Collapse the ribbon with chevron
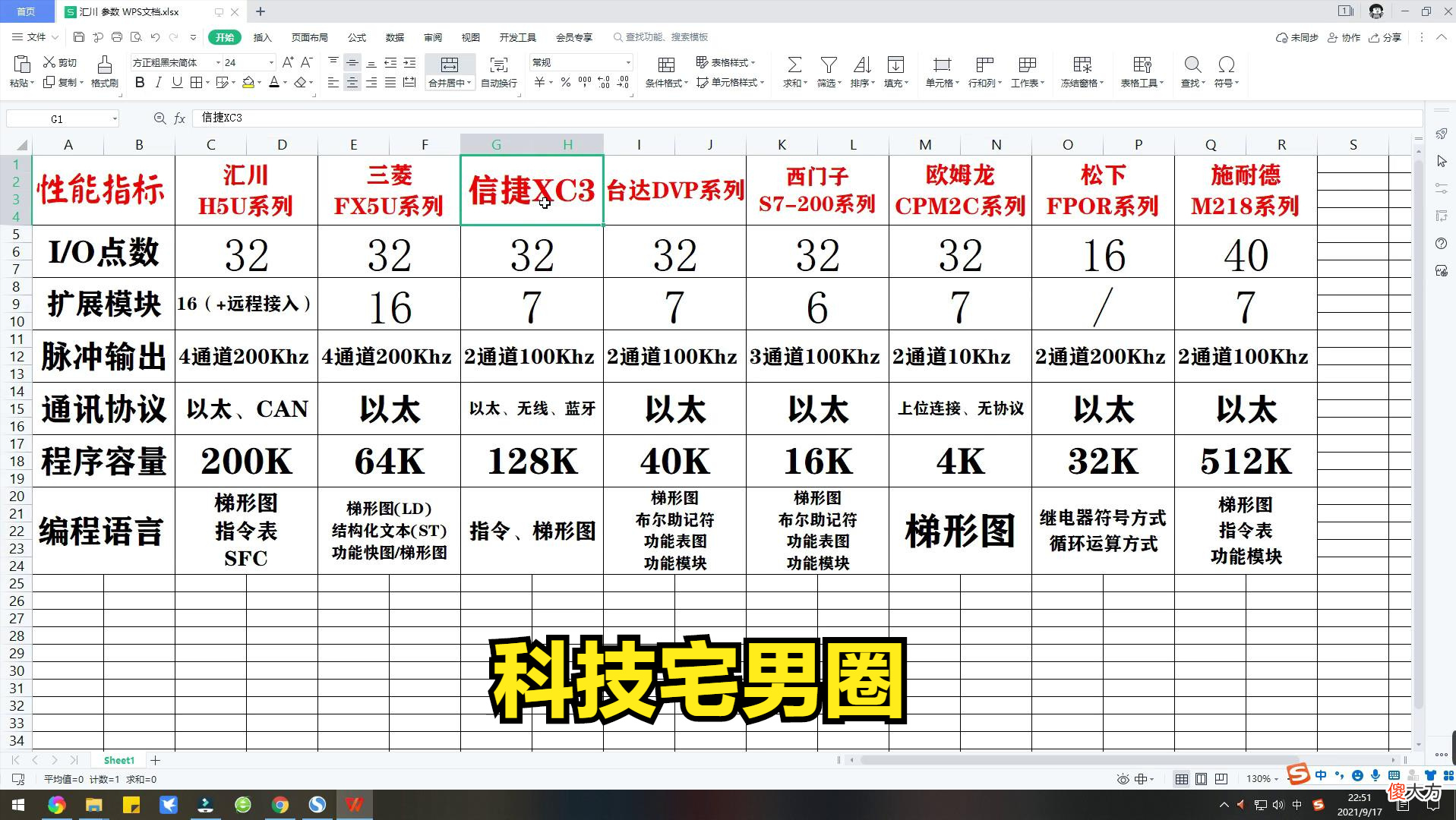The width and height of the screenshot is (1456, 820). [x=1440, y=37]
